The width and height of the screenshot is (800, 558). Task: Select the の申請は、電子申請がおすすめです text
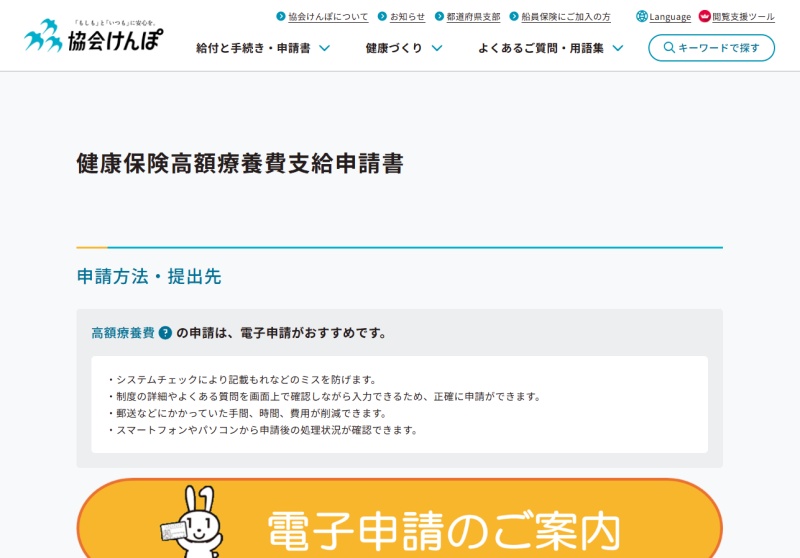[282, 333]
